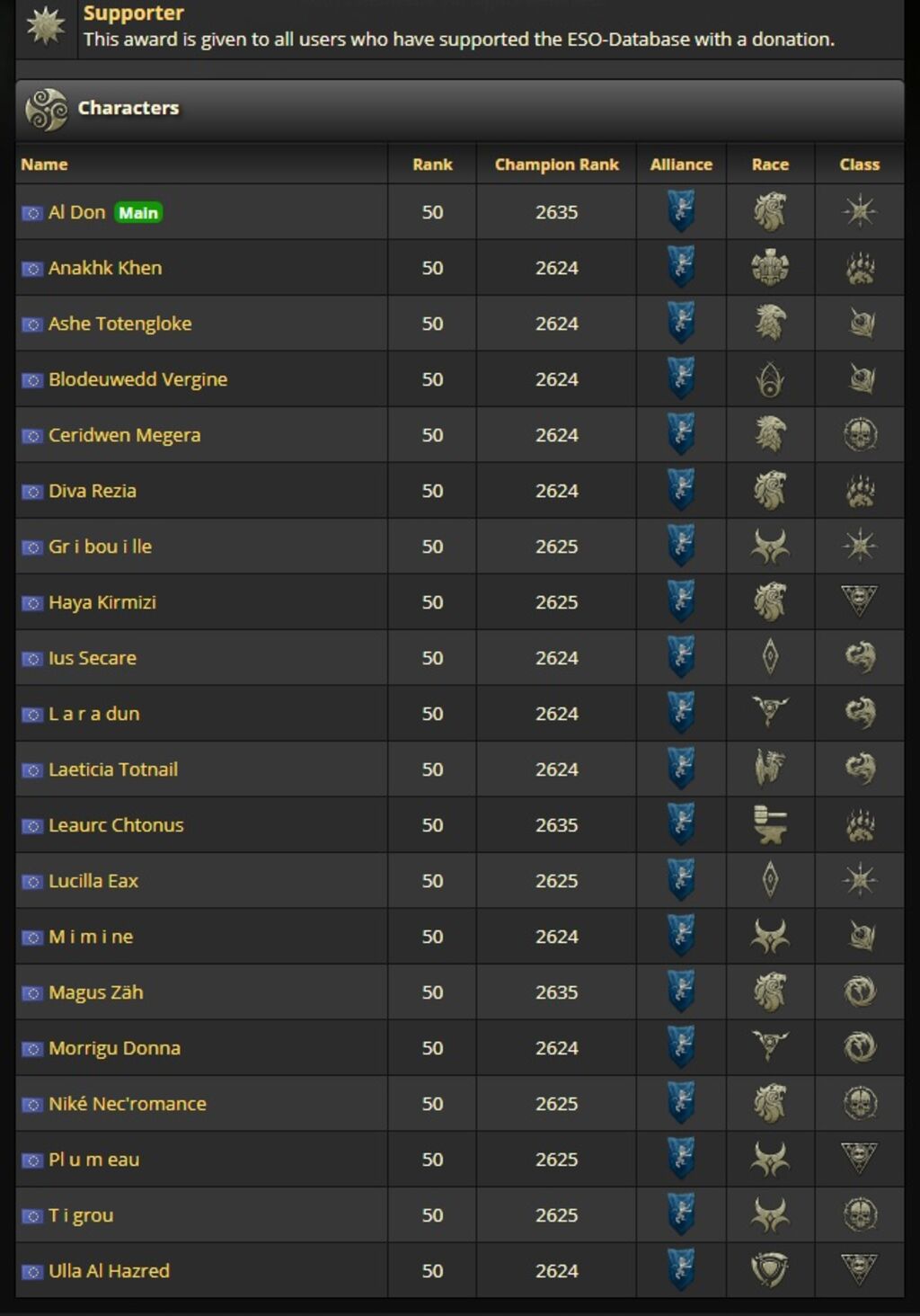Open Ulla Al Hazred character link
920x1316 pixels.
tap(109, 1271)
